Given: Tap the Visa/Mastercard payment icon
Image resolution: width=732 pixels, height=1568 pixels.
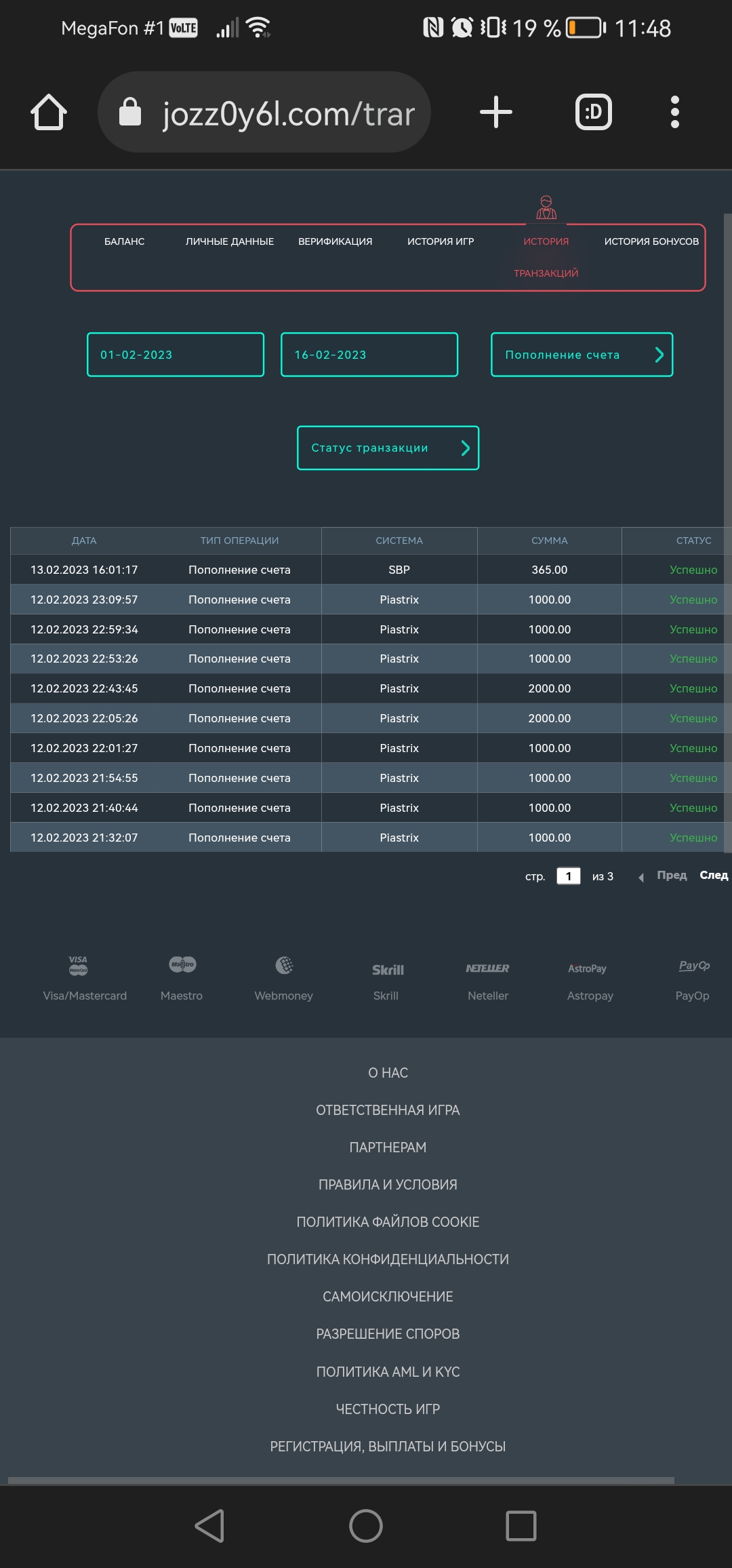Looking at the screenshot, I should [x=78, y=965].
